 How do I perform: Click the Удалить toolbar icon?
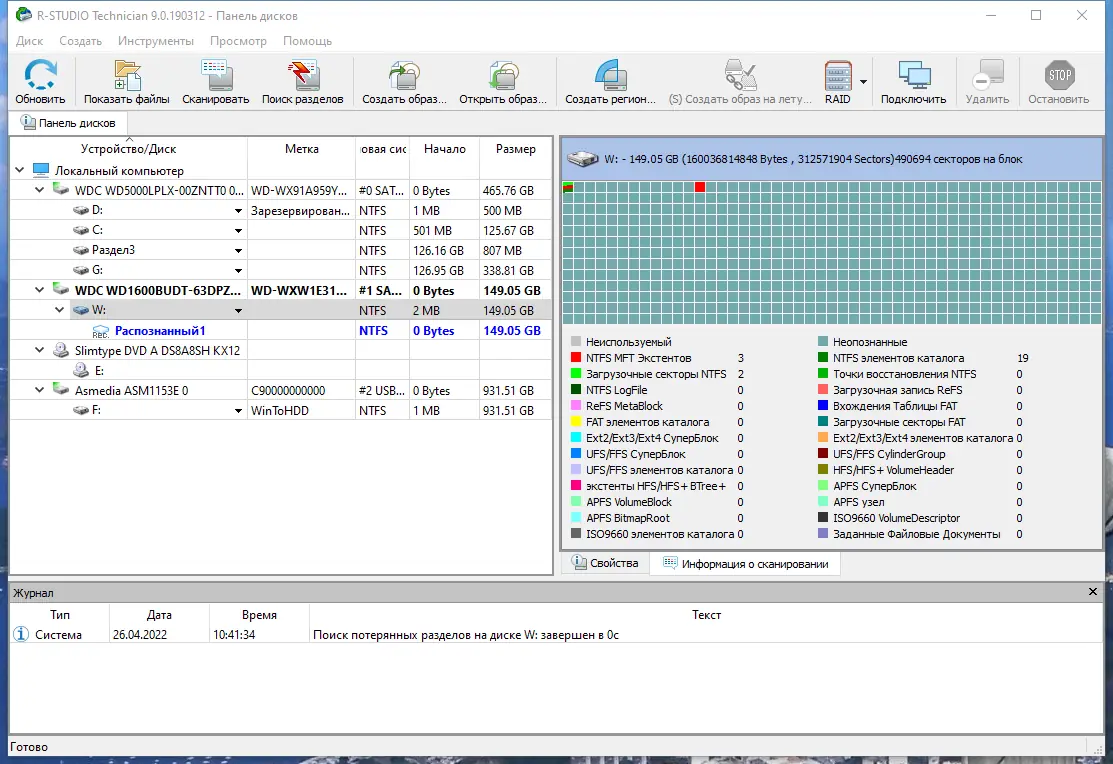[987, 75]
